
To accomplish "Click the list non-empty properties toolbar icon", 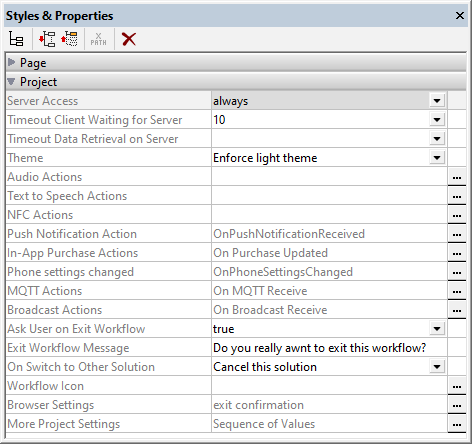I will 16,39.
